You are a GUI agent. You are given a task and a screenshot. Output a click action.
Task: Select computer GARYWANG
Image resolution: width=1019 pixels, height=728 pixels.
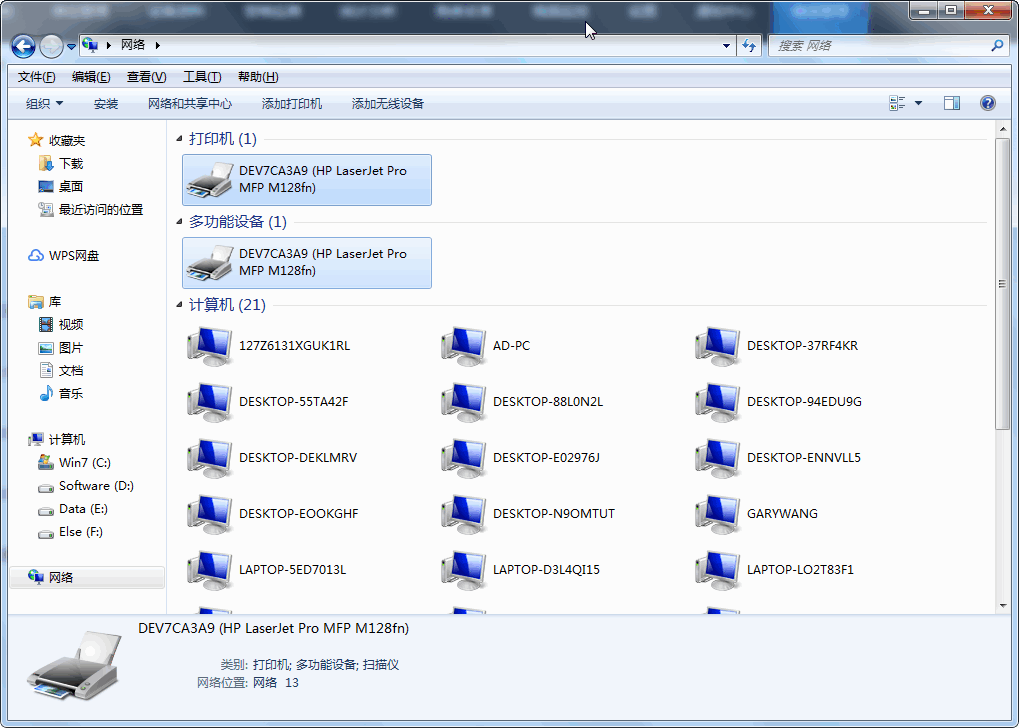(756, 514)
